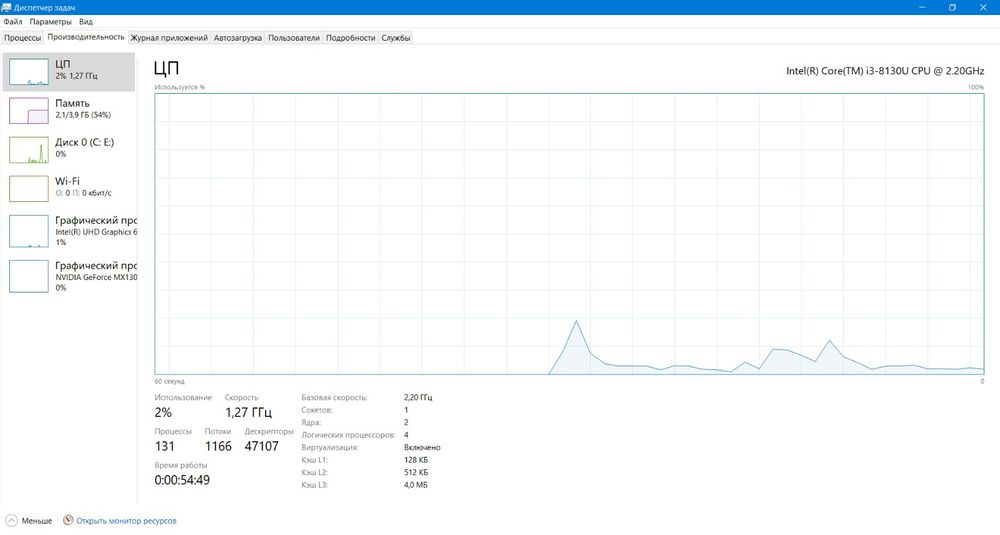Click the Task Manager title bar icon
This screenshot has width=1000, height=535.
7,7
